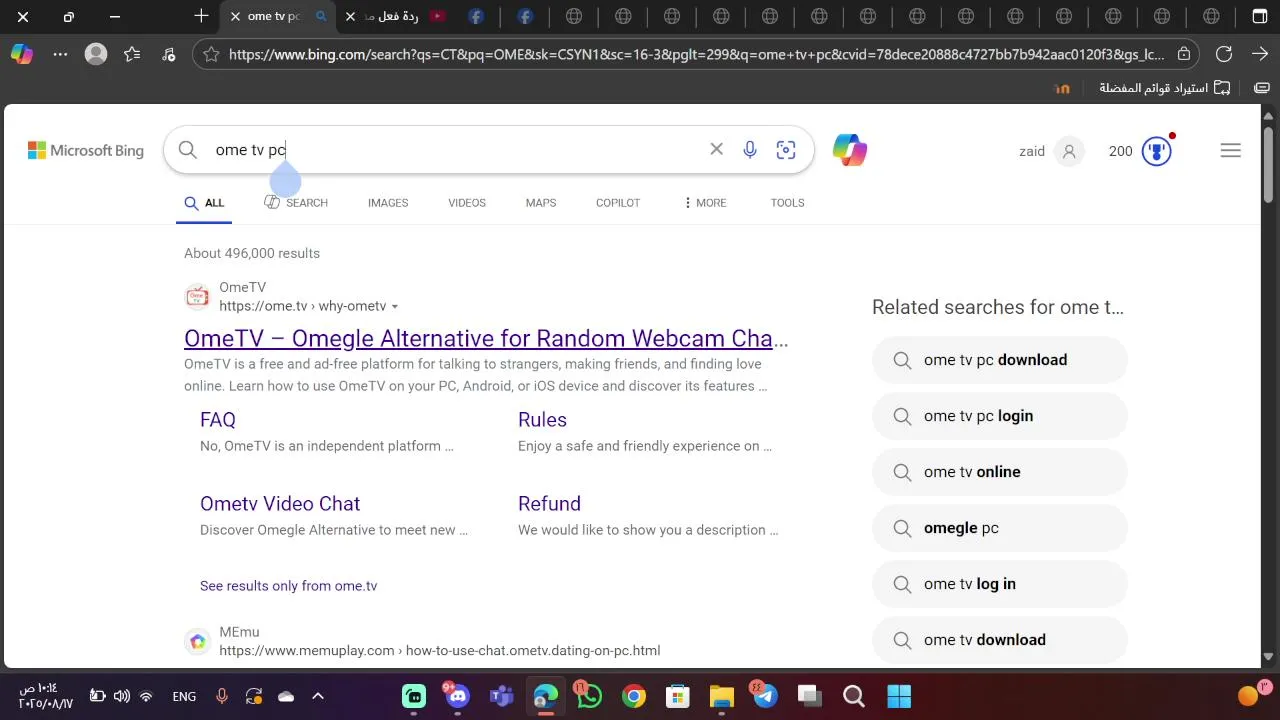The width and height of the screenshot is (1280, 720).
Task: Click the Edge address bar URL
Action: (x=696, y=55)
